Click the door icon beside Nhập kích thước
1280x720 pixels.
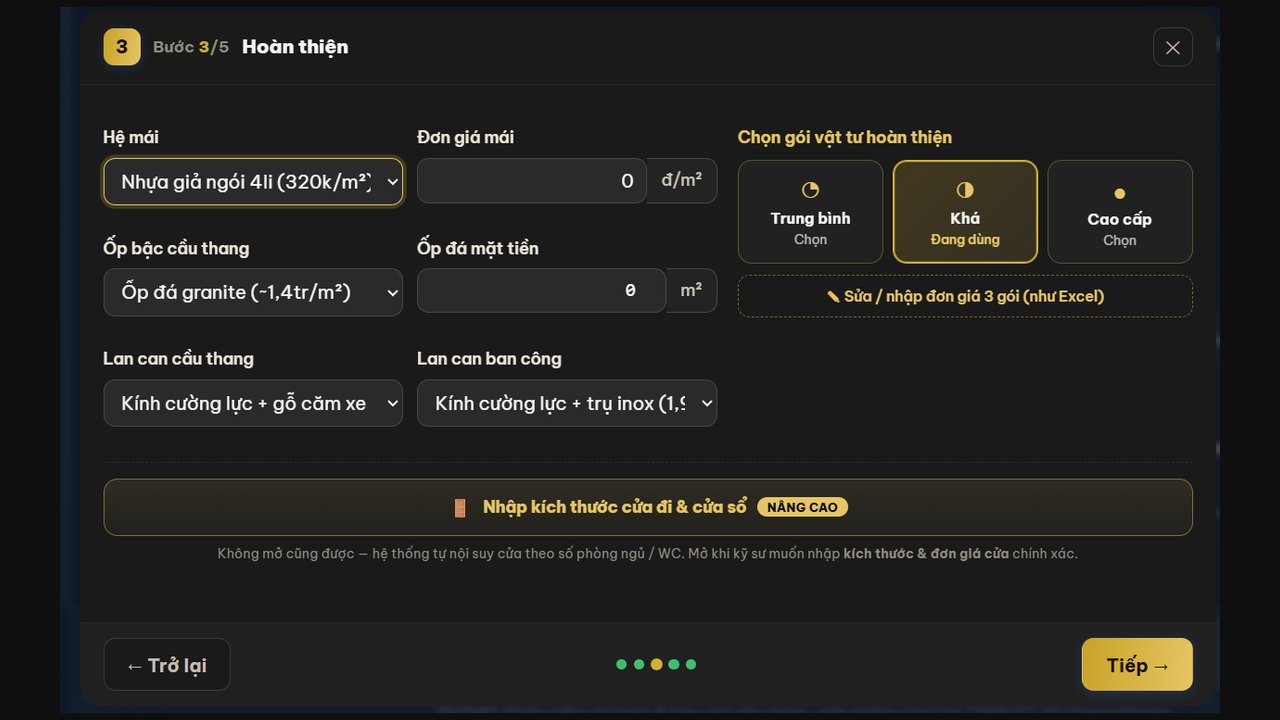point(460,507)
